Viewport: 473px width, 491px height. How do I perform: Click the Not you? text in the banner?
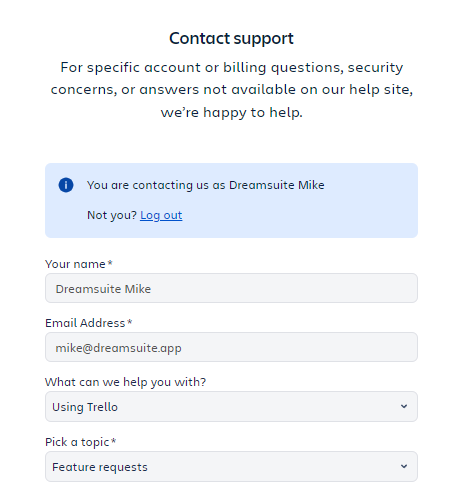point(112,215)
